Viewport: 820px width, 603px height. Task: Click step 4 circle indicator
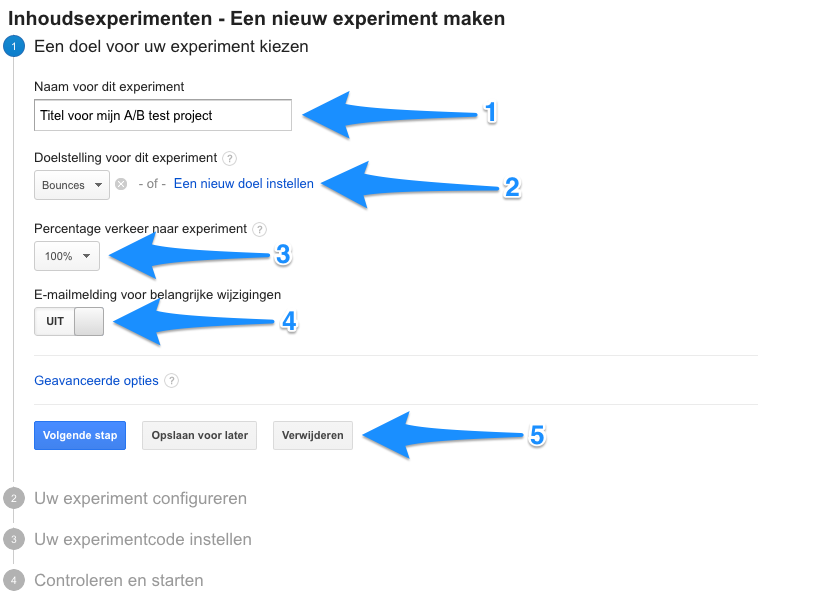coord(14,580)
